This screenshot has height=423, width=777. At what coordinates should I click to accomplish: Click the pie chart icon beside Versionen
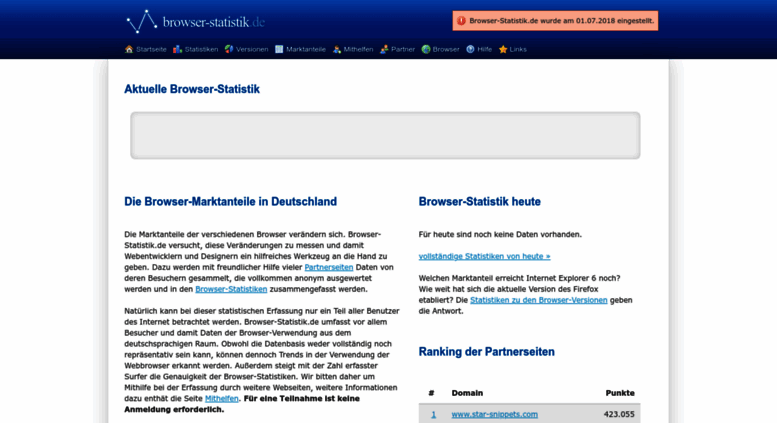click(x=229, y=49)
